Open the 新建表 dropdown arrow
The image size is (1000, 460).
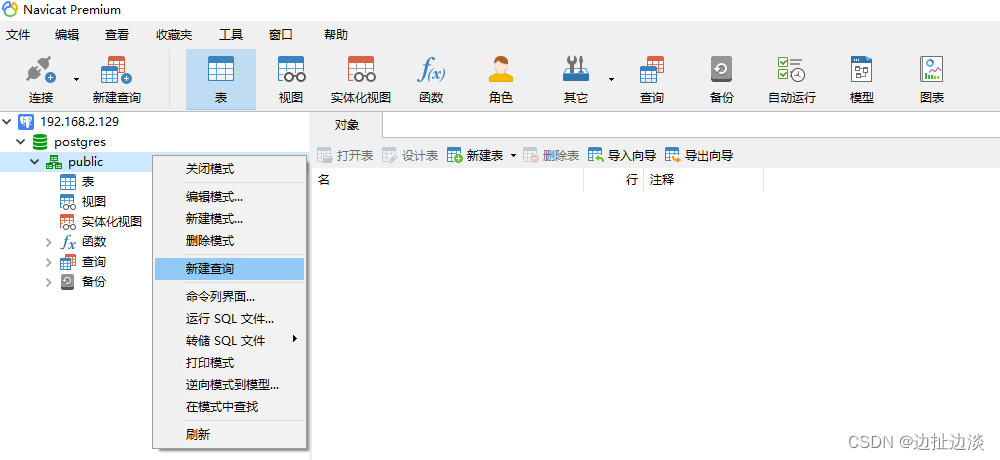pos(513,156)
